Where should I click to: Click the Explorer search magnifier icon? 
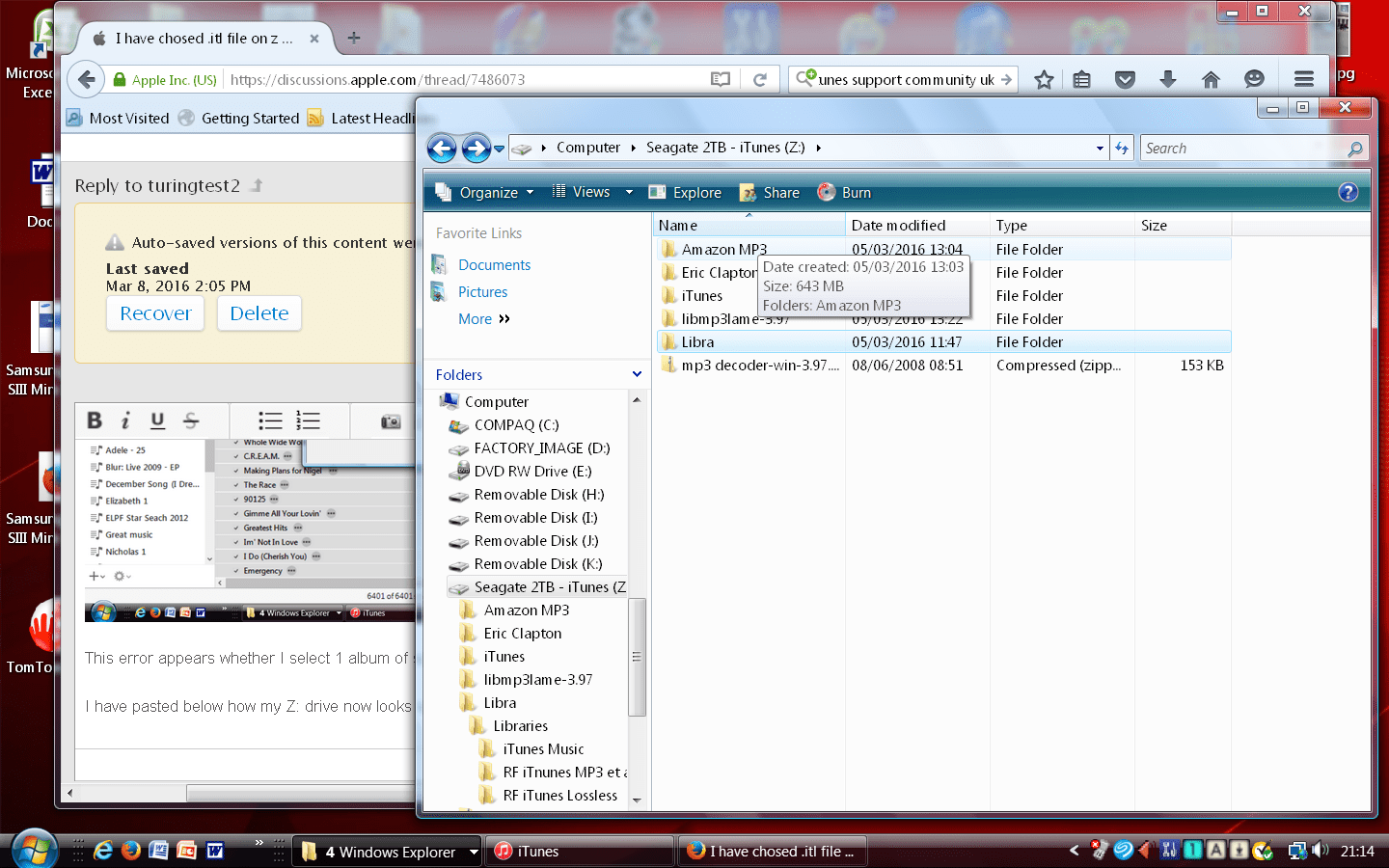(x=1355, y=149)
